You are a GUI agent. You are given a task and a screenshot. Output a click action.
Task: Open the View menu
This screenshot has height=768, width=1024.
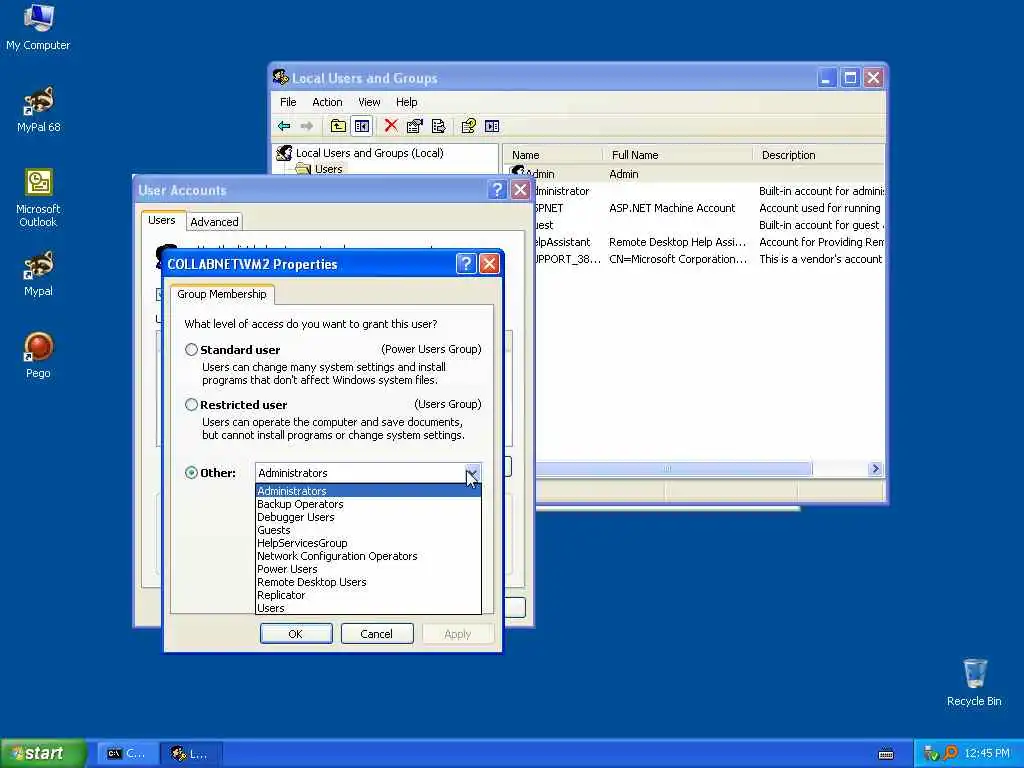(369, 102)
